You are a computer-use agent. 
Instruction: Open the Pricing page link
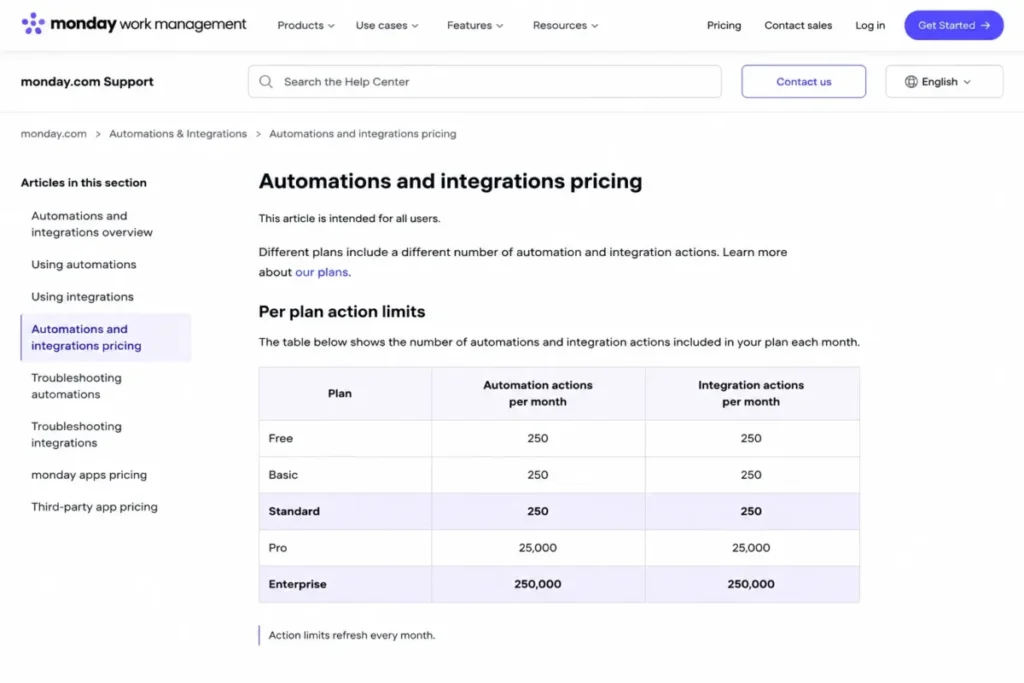(724, 25)
